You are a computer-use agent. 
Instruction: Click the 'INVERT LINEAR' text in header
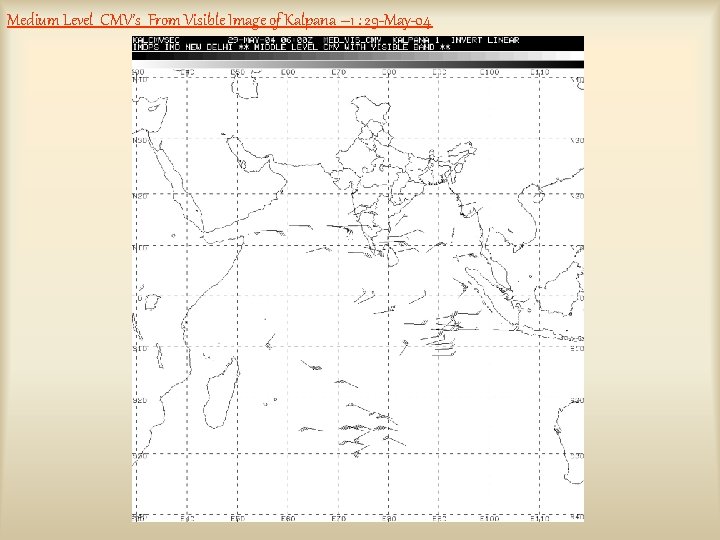pyautogui.click(x=485, y=40)
